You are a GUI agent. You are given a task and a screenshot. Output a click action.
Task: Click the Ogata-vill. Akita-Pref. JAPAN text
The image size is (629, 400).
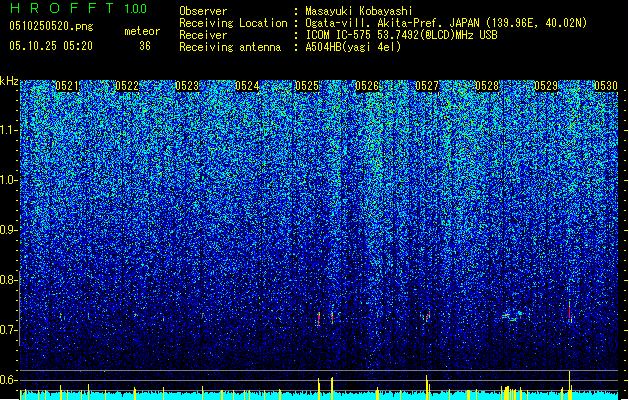pyautogui.click(x=392, y=23)
